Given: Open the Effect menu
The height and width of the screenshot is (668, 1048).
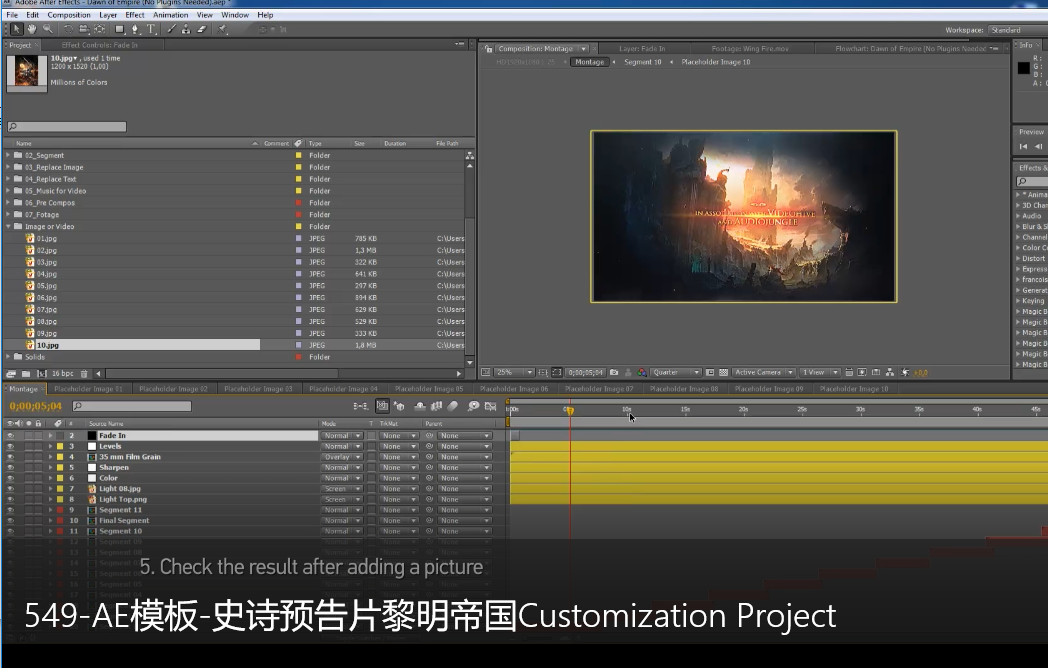Looking at the screenshot, I should click(x=135, y=15).
